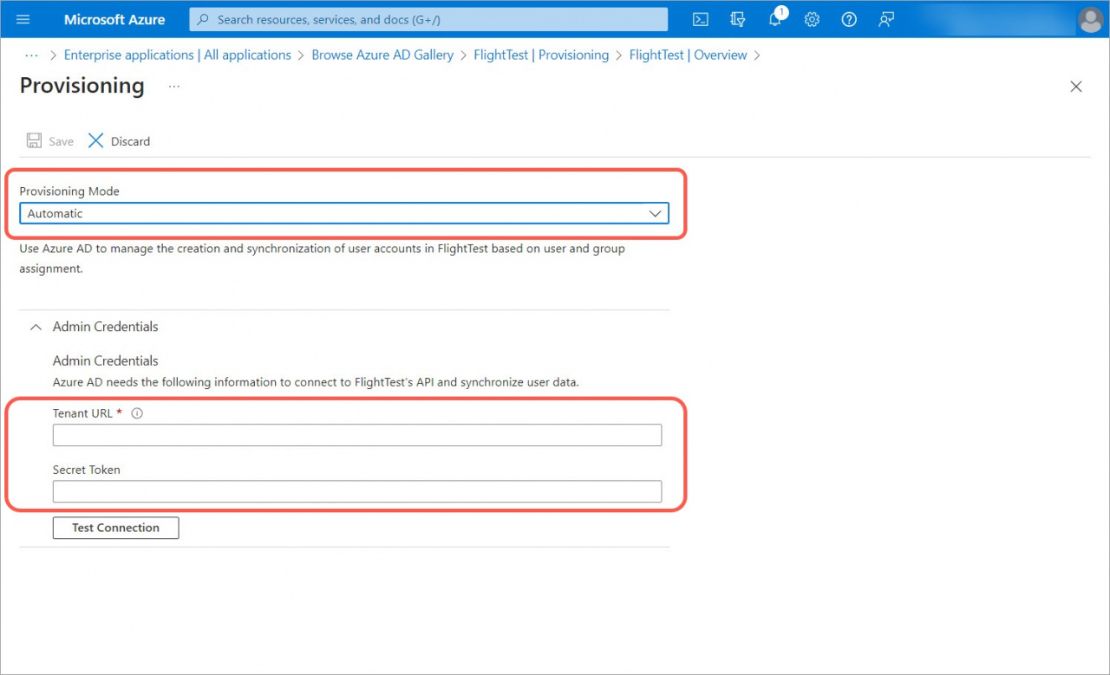Click the Save toolbar button
This screenshot has width=1110, height=675.
pyautogui.click(x=50, y=141)
